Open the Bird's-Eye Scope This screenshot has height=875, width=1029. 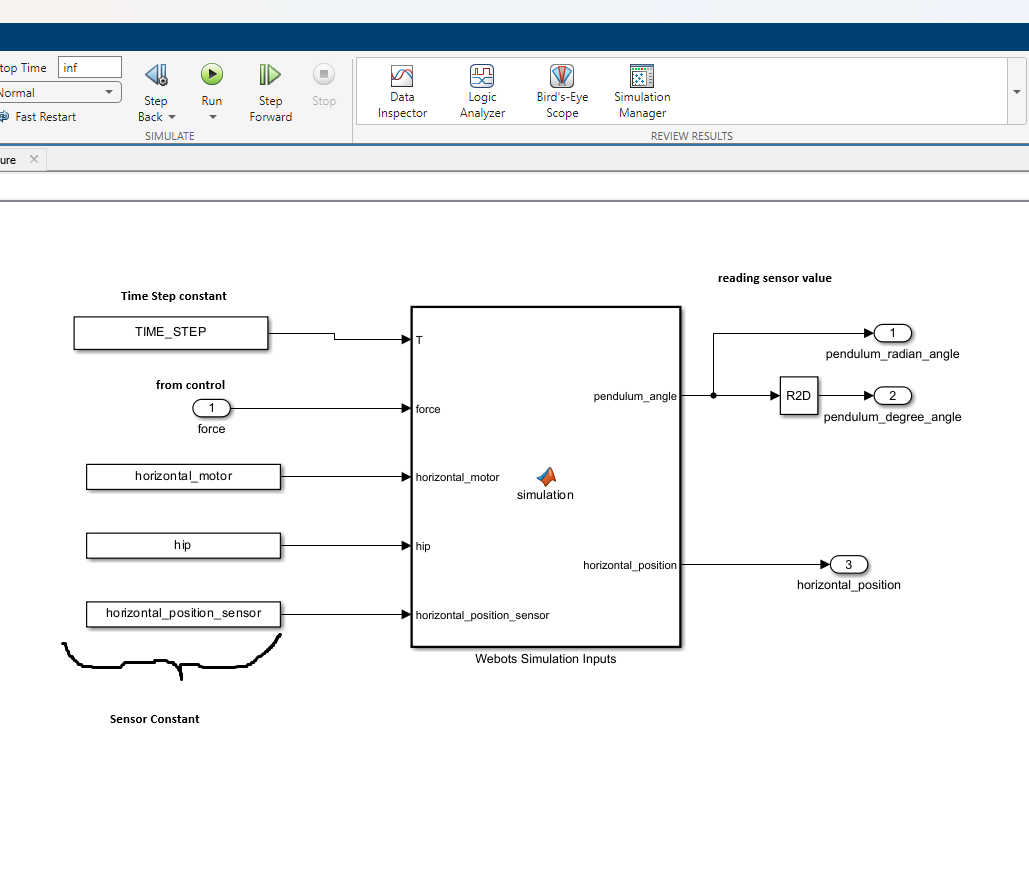(x=562, y=92)
